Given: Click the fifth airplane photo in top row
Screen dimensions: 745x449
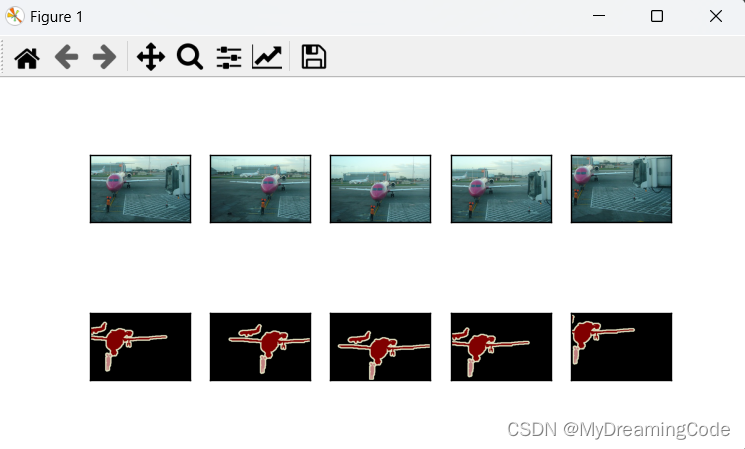Looking at the screenshot, I should point(621,189).
